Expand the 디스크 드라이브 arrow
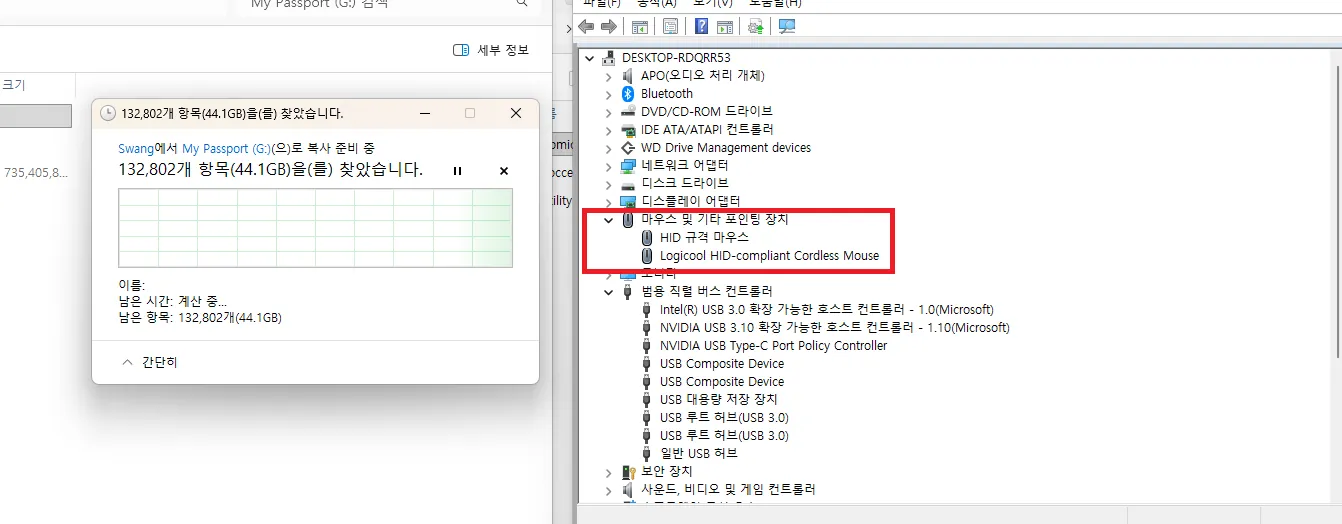Viewport: 1342px width, 524px height. 609,183
